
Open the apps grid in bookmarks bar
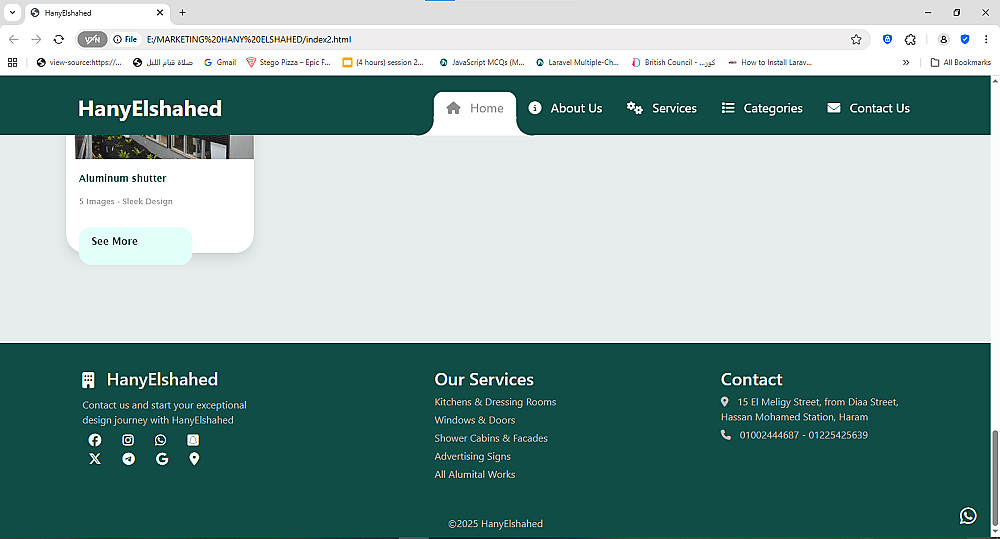(12, 63)
